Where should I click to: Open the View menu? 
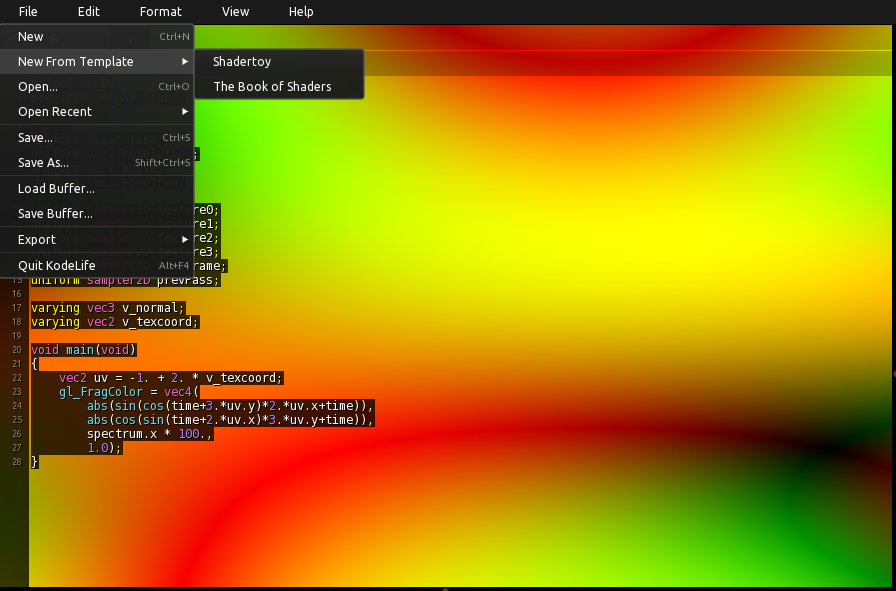click(235, 11)
